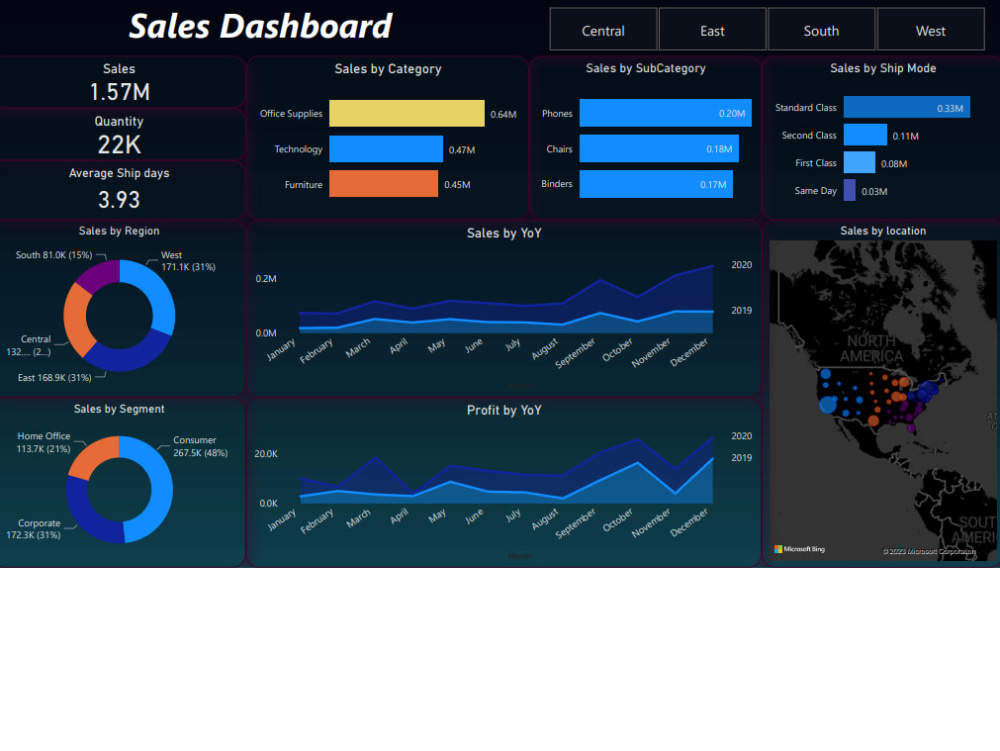1000x751 pixels.
Task: Click the Furniture bar in Sales by Category
Action: tap(385, 184)
